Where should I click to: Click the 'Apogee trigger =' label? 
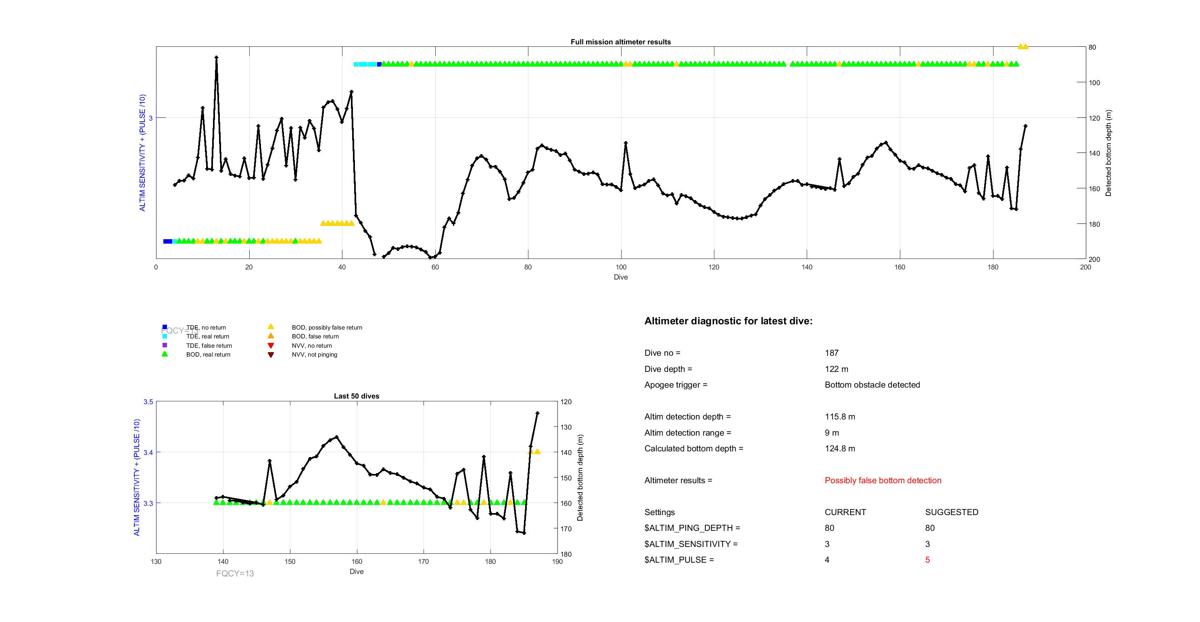[676, 385]
